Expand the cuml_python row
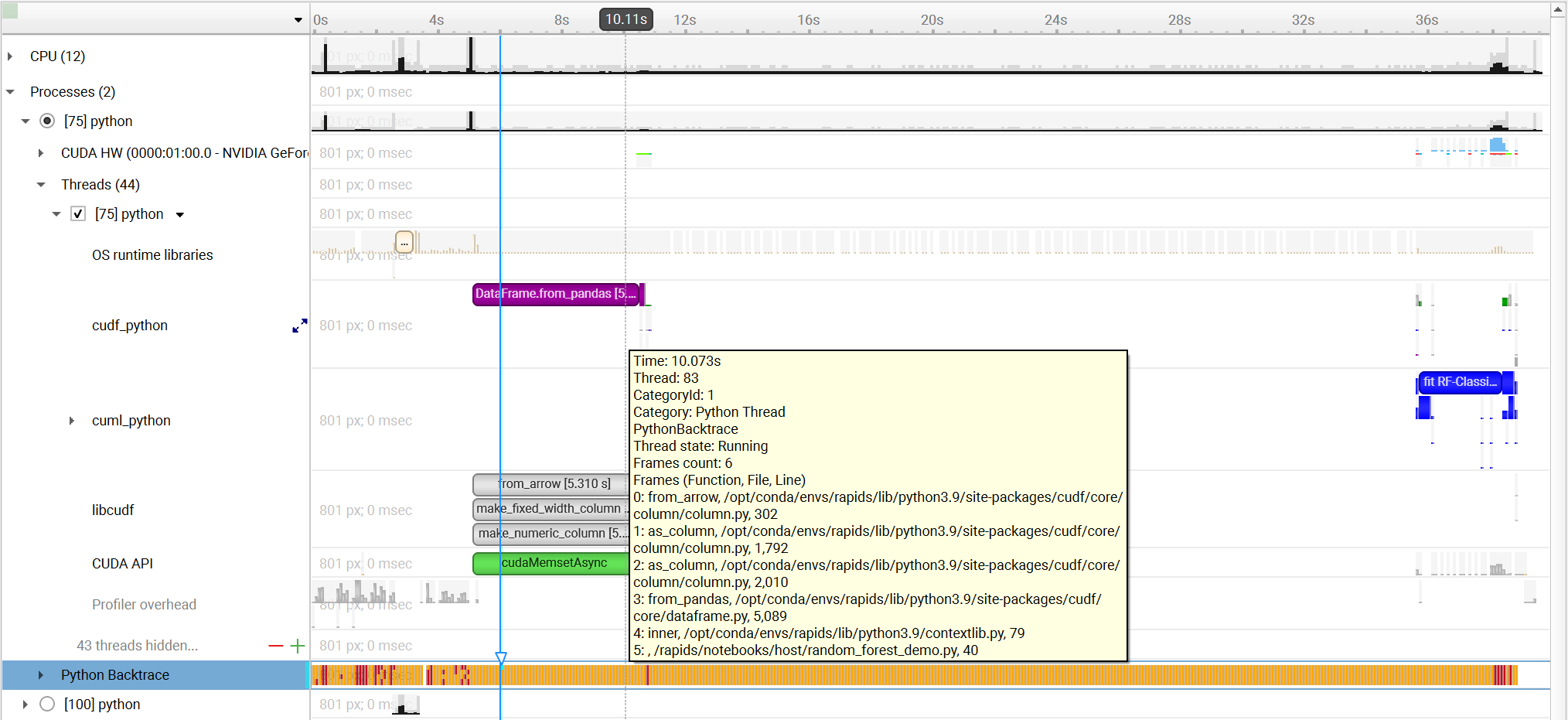The image size is (1568, 720). tap(72, 420)
